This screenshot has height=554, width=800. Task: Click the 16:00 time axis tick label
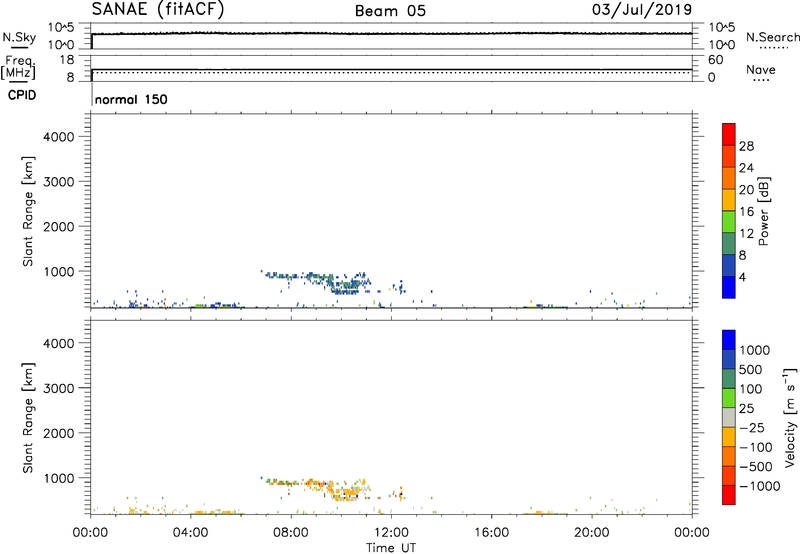click(491, 533)
